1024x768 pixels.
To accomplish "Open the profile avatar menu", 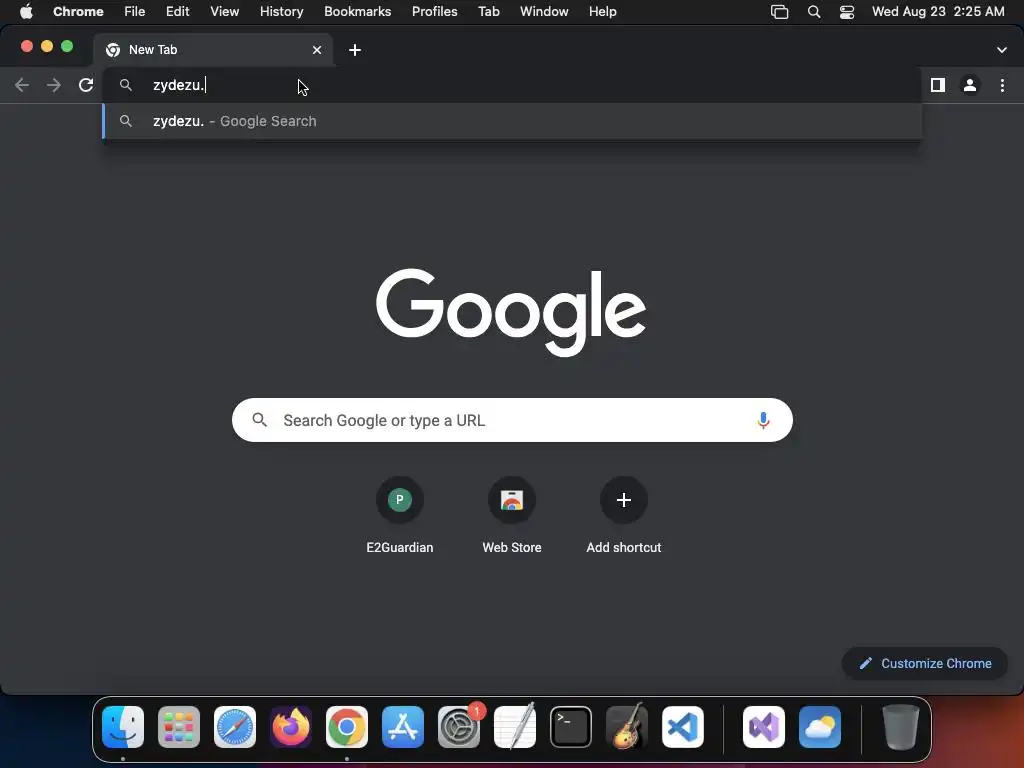I will pos(970,85).
